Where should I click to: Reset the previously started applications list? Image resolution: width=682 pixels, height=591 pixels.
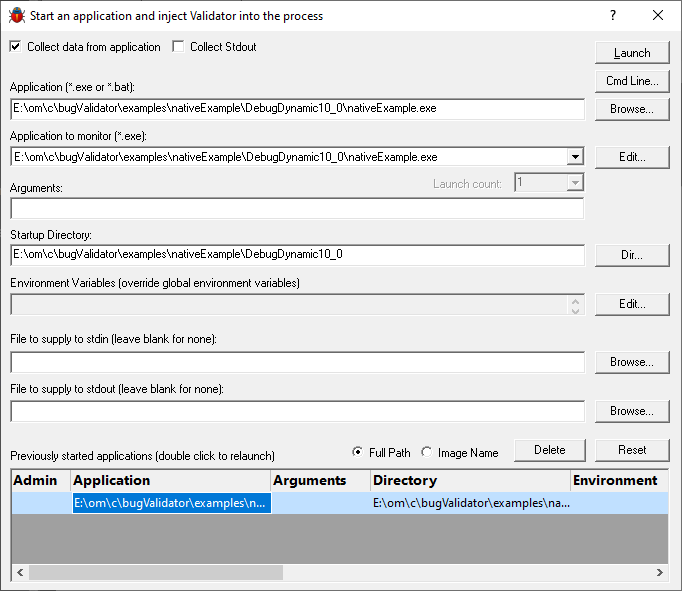click(x=632, y=450)
